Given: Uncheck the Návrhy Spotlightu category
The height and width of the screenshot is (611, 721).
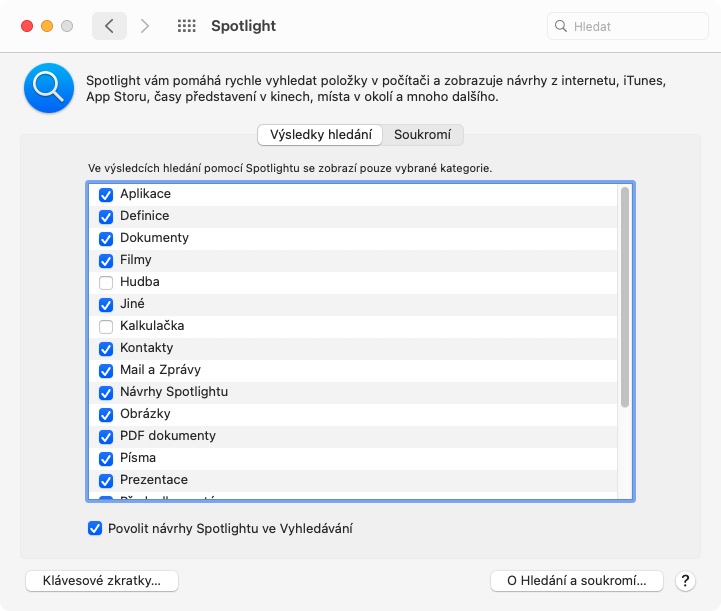Looking at the screenshot, I should point(106,392).
